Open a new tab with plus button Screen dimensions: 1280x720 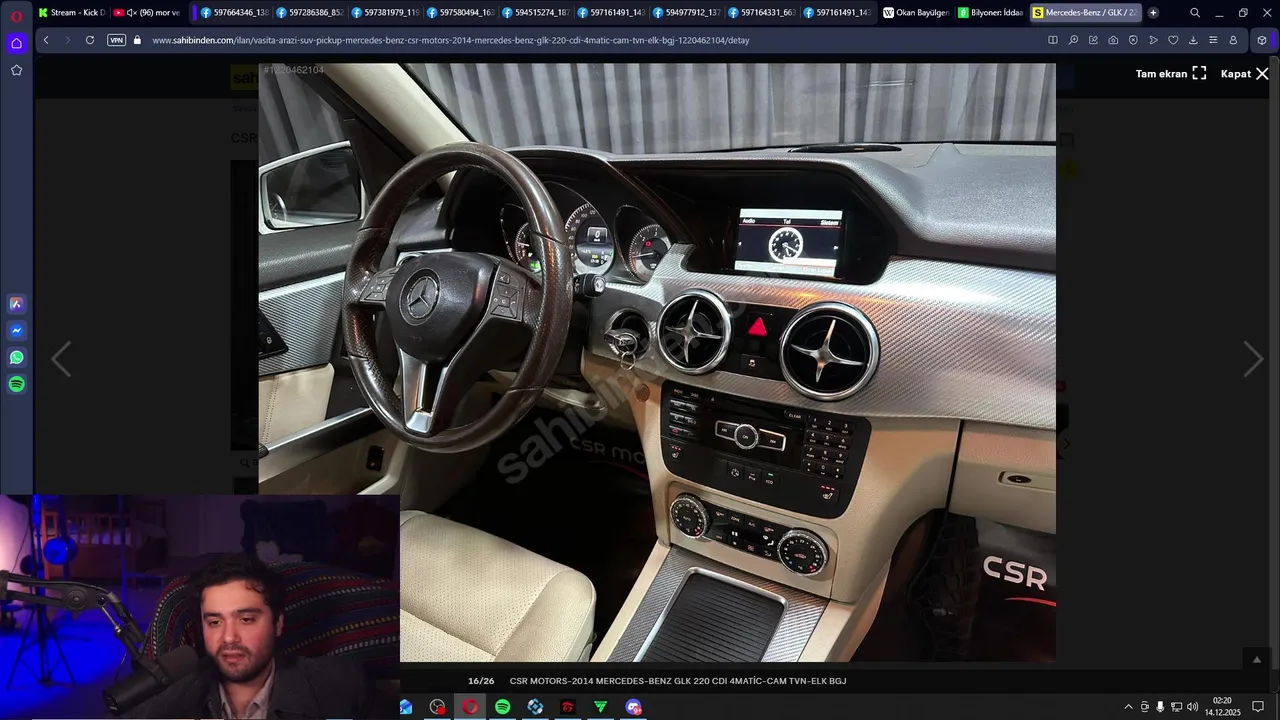(1153, 13)
